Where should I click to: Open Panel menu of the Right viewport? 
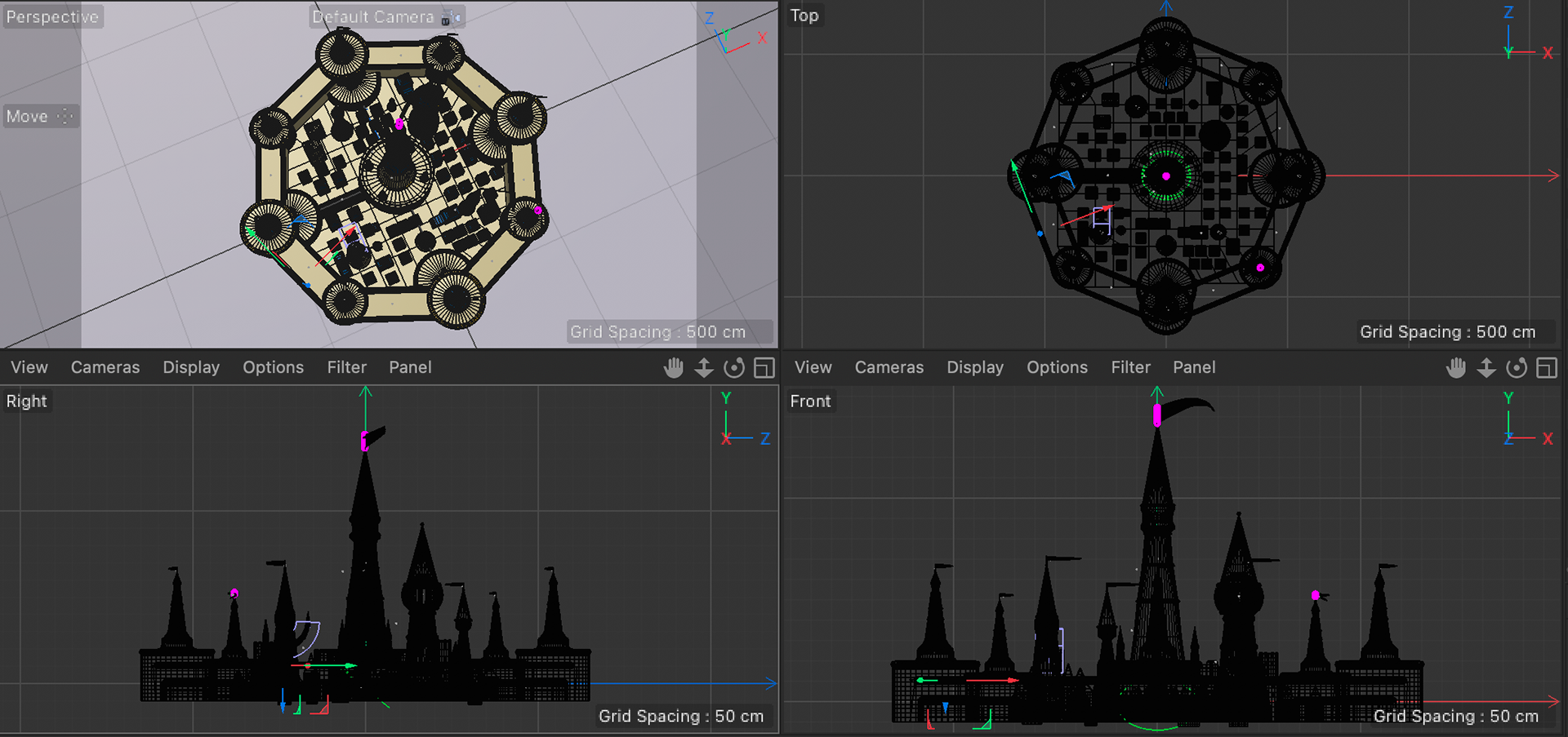coord(410,367)
